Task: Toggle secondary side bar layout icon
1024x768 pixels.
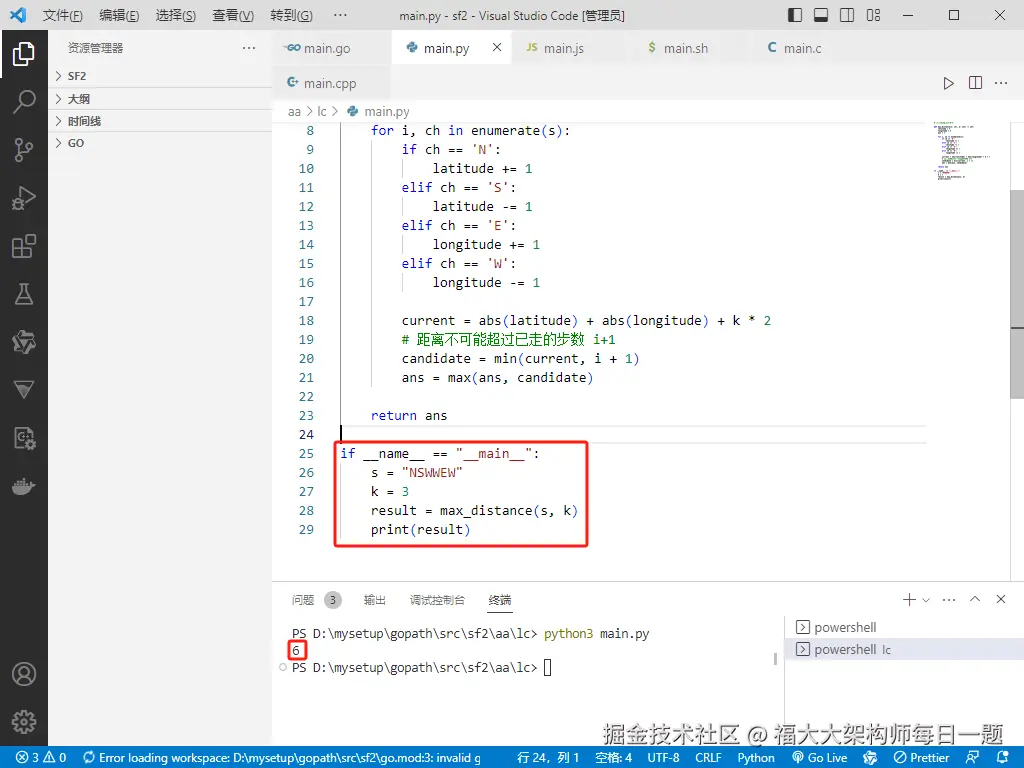Action: pos(847,15)
